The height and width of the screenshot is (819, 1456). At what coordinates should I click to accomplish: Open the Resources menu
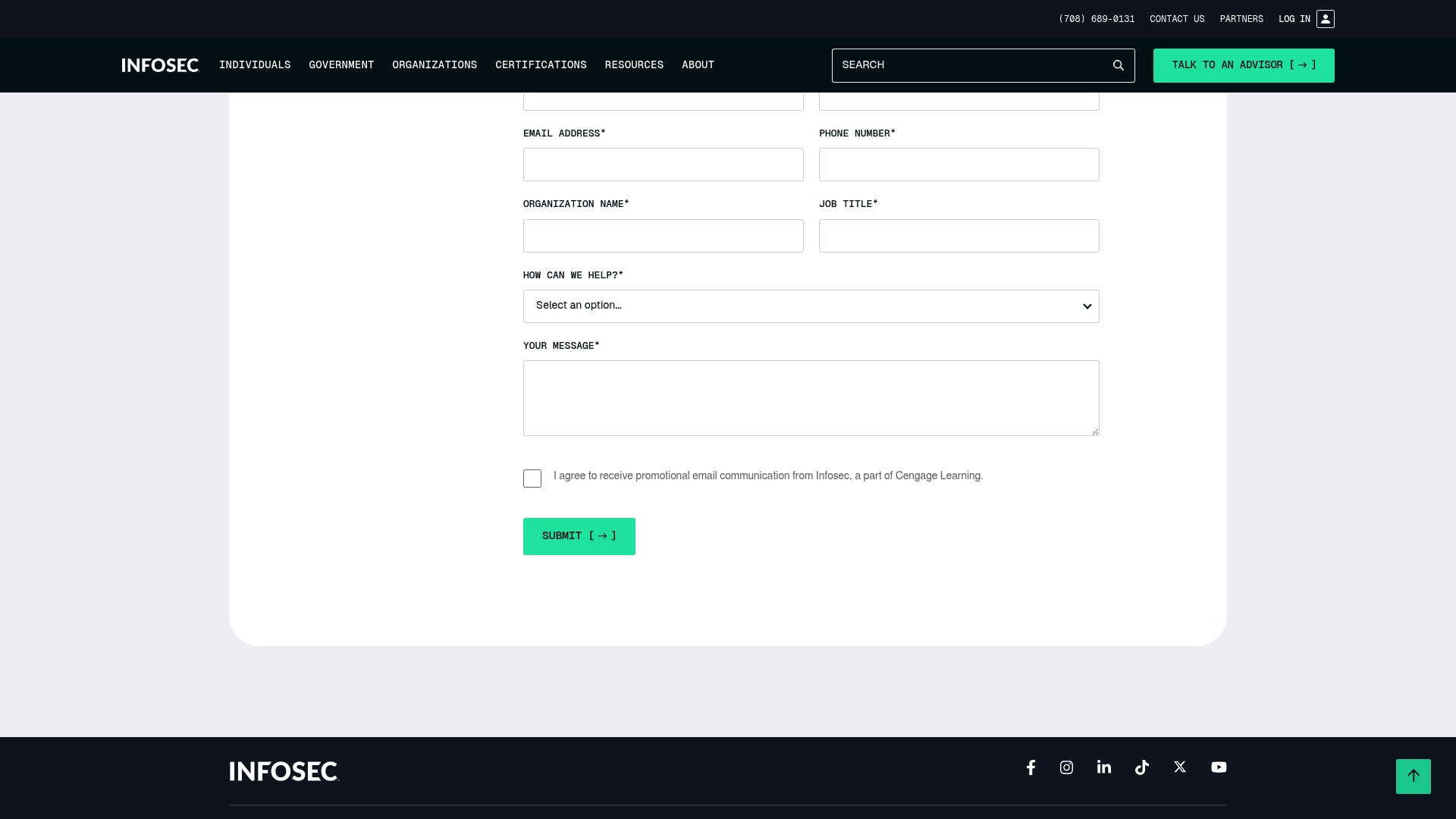point(634,65)
